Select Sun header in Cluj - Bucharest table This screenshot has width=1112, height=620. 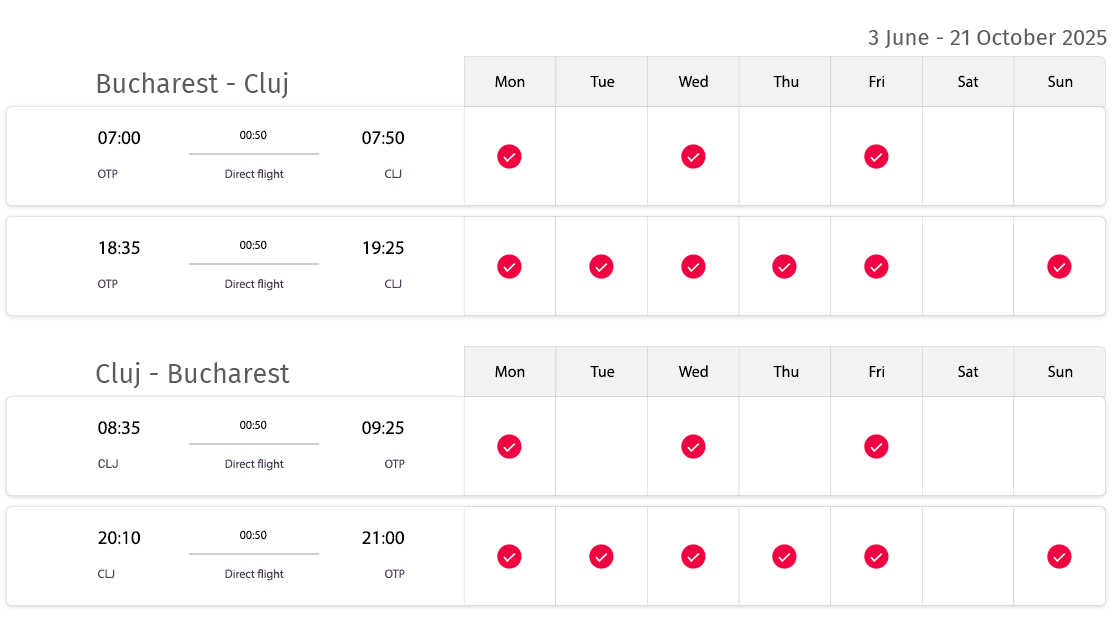click(1060, 372)
